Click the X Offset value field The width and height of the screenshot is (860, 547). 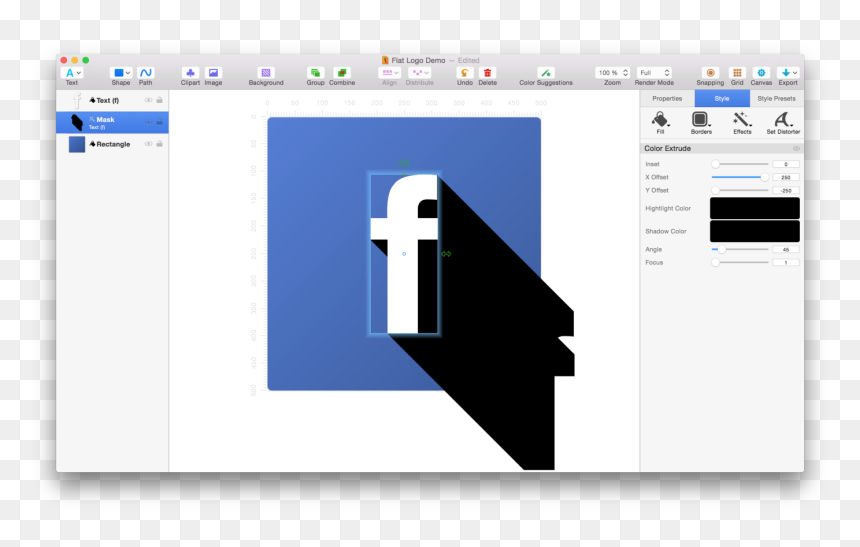[785, 177]
